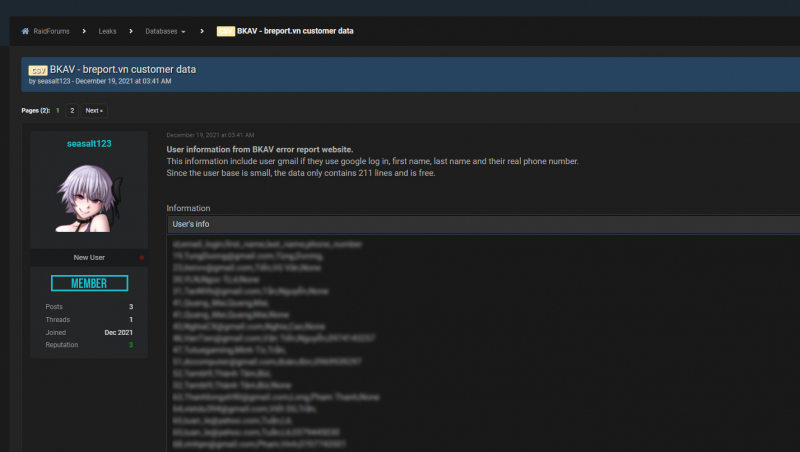Click the CSV tag in breadcrumb
Viewport: 800px width, 452px height.
226,31
